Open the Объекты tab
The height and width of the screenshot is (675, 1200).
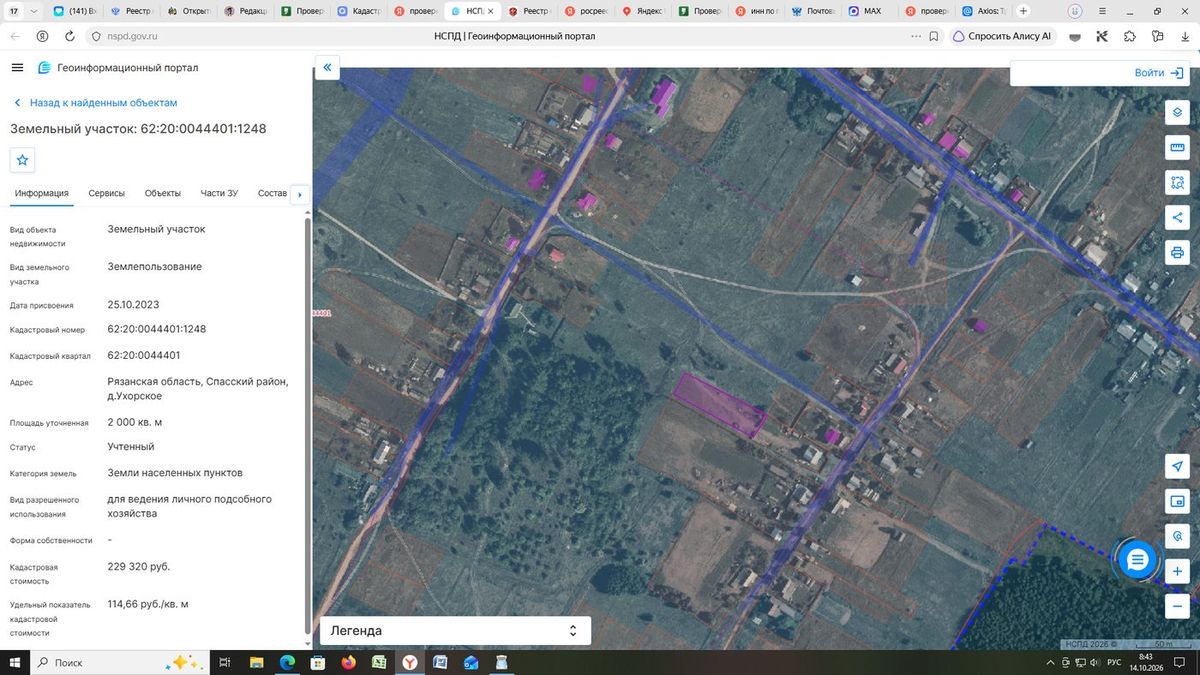[x=163, y=193]
